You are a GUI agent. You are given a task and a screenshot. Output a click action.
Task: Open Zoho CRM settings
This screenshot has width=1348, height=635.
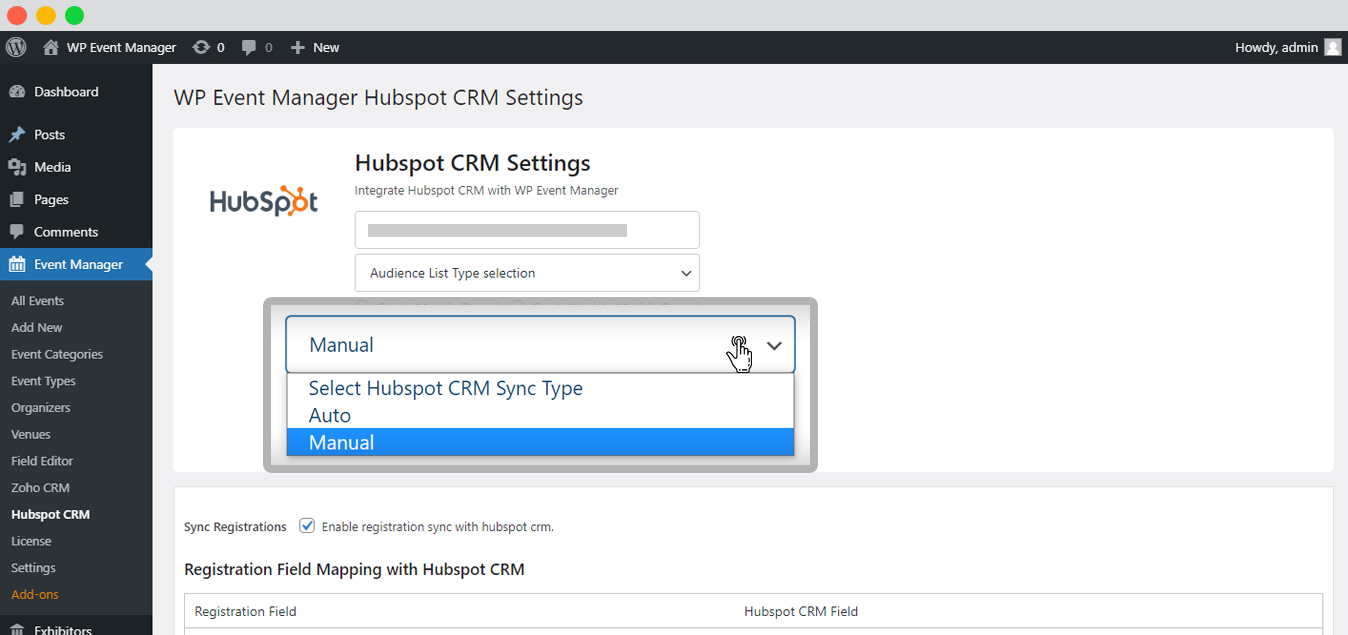point(40,488)
